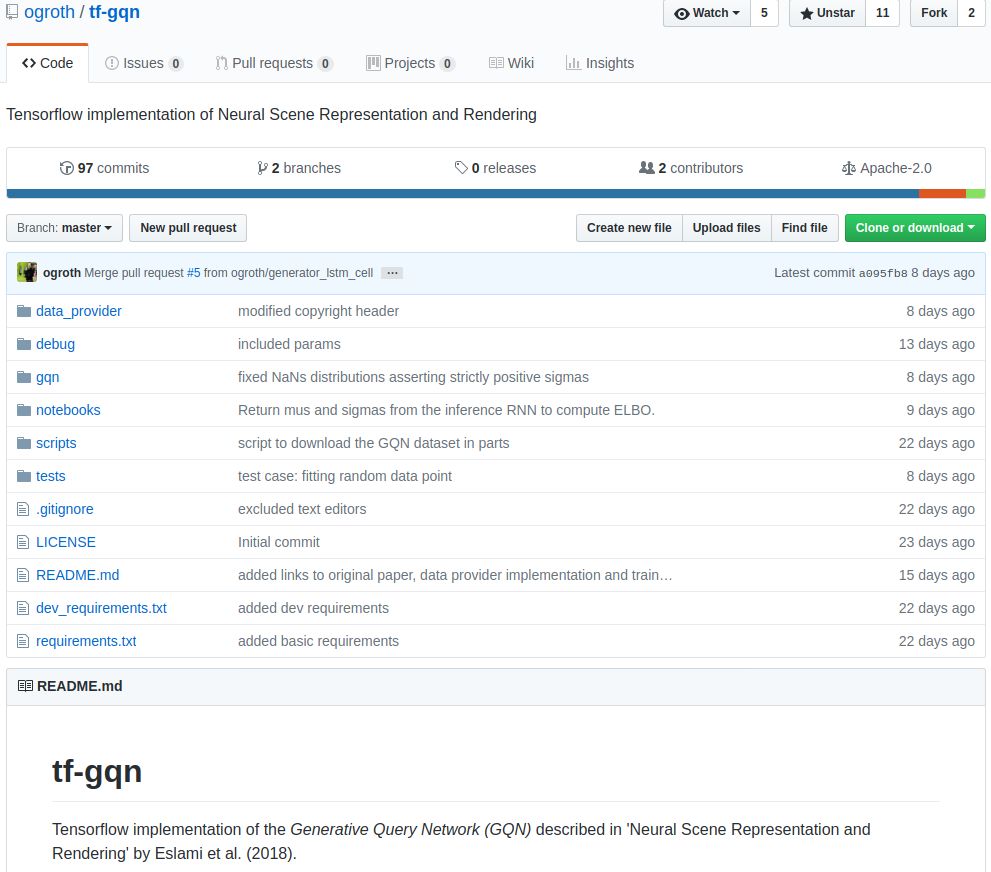Click the scripts folder icon
Viewport: 991px width, 872px height.
point(24,443)
